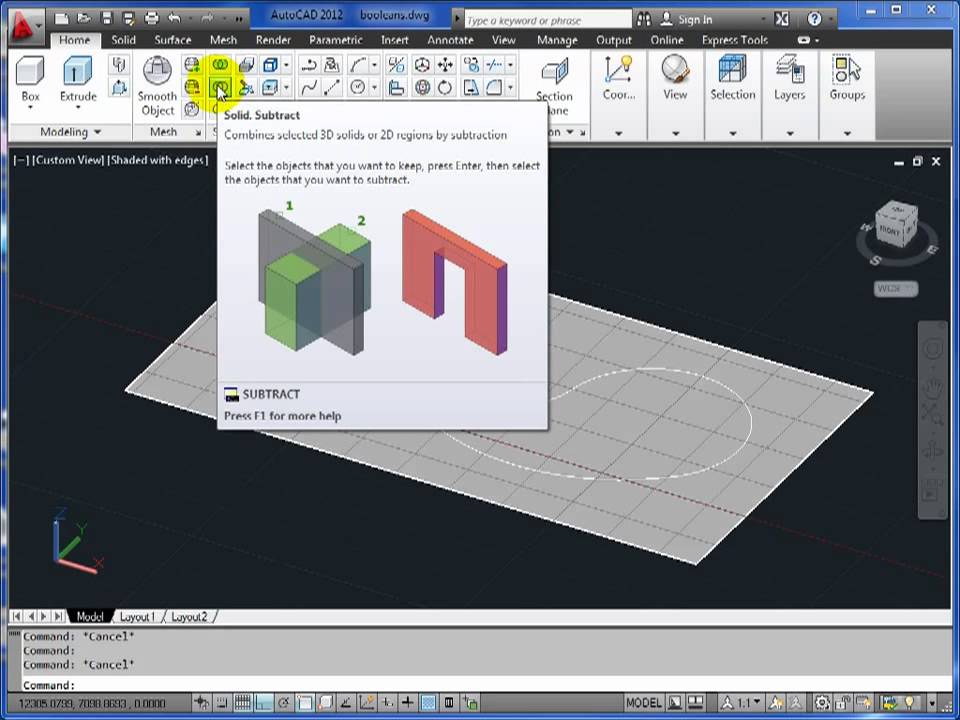
Task: Click the Fillet modify icon
Action: click(x=493, y=88)
